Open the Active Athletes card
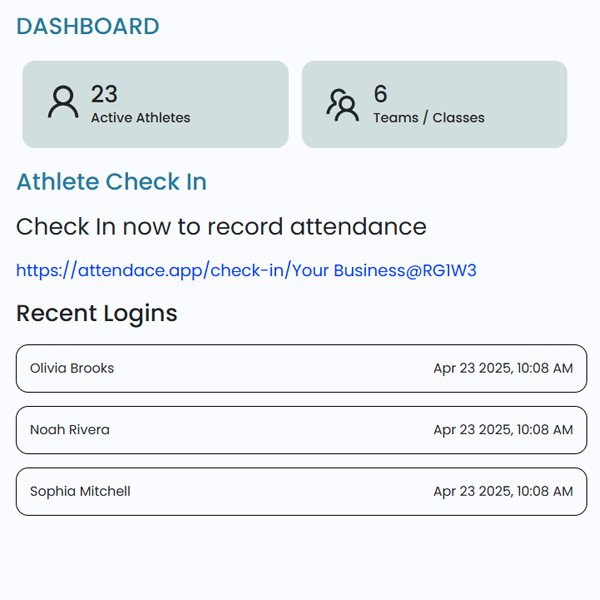This screenshot has width=600, height=600. click(155, 104)
